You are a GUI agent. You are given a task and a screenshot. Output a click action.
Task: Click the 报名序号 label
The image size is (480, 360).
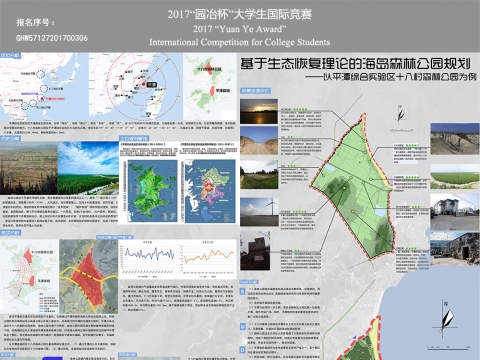[35, 23]
